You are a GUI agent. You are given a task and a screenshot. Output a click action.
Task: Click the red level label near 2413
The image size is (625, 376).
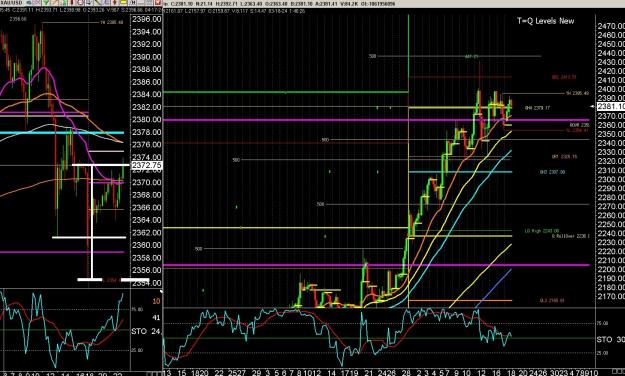click(x=564, y=77)
